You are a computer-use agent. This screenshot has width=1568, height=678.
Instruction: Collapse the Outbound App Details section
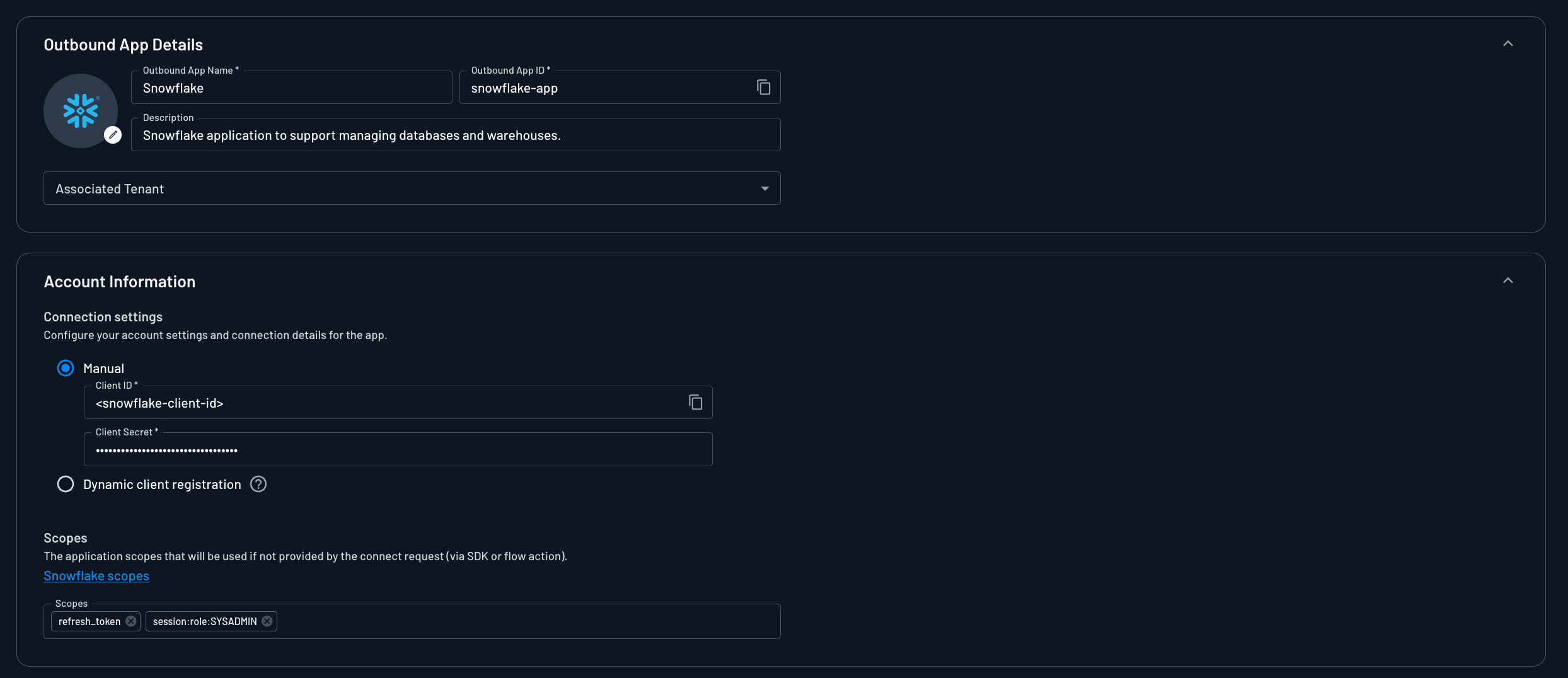tap(1508, 43)
